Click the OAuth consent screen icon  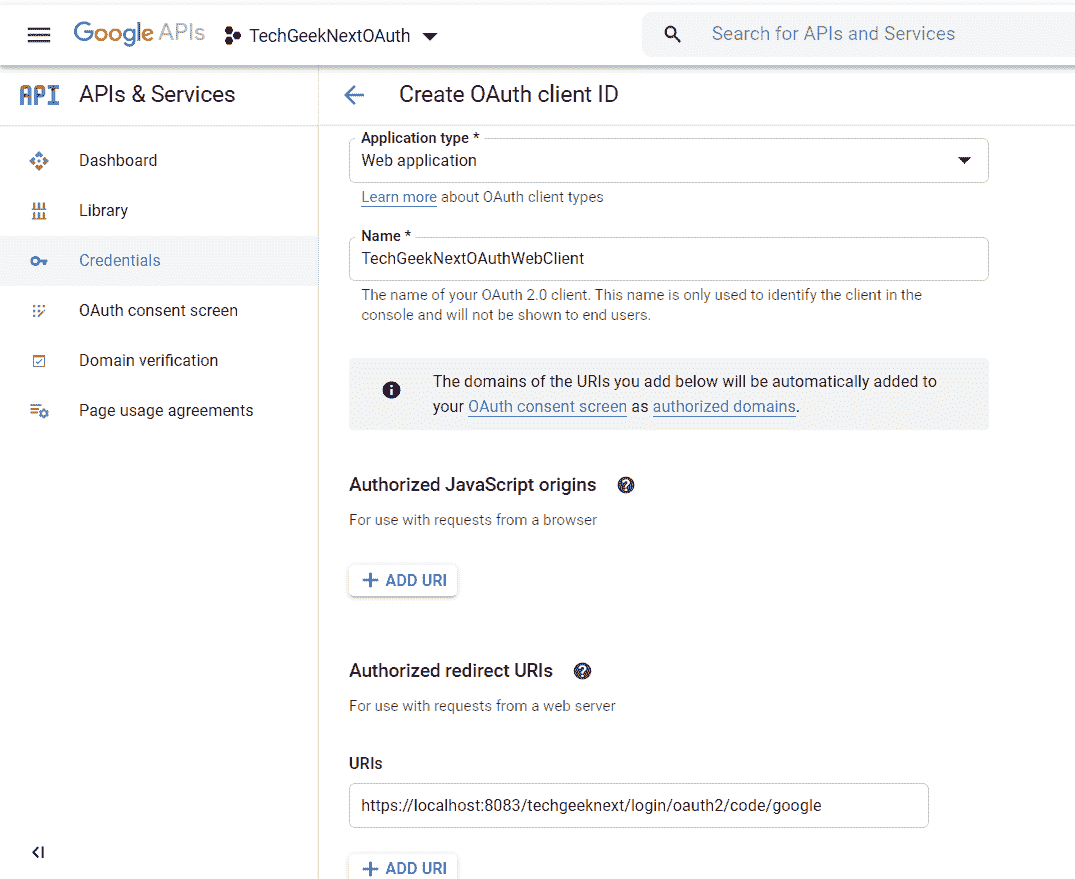[x=39, y=311]
